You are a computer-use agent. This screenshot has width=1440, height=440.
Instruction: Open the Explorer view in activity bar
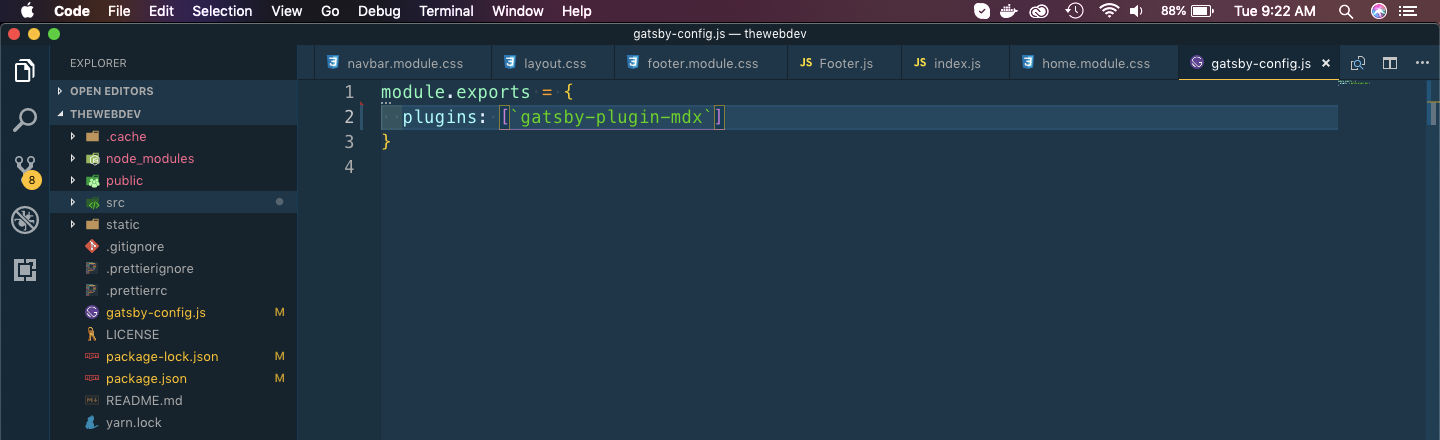click(25, 71)
